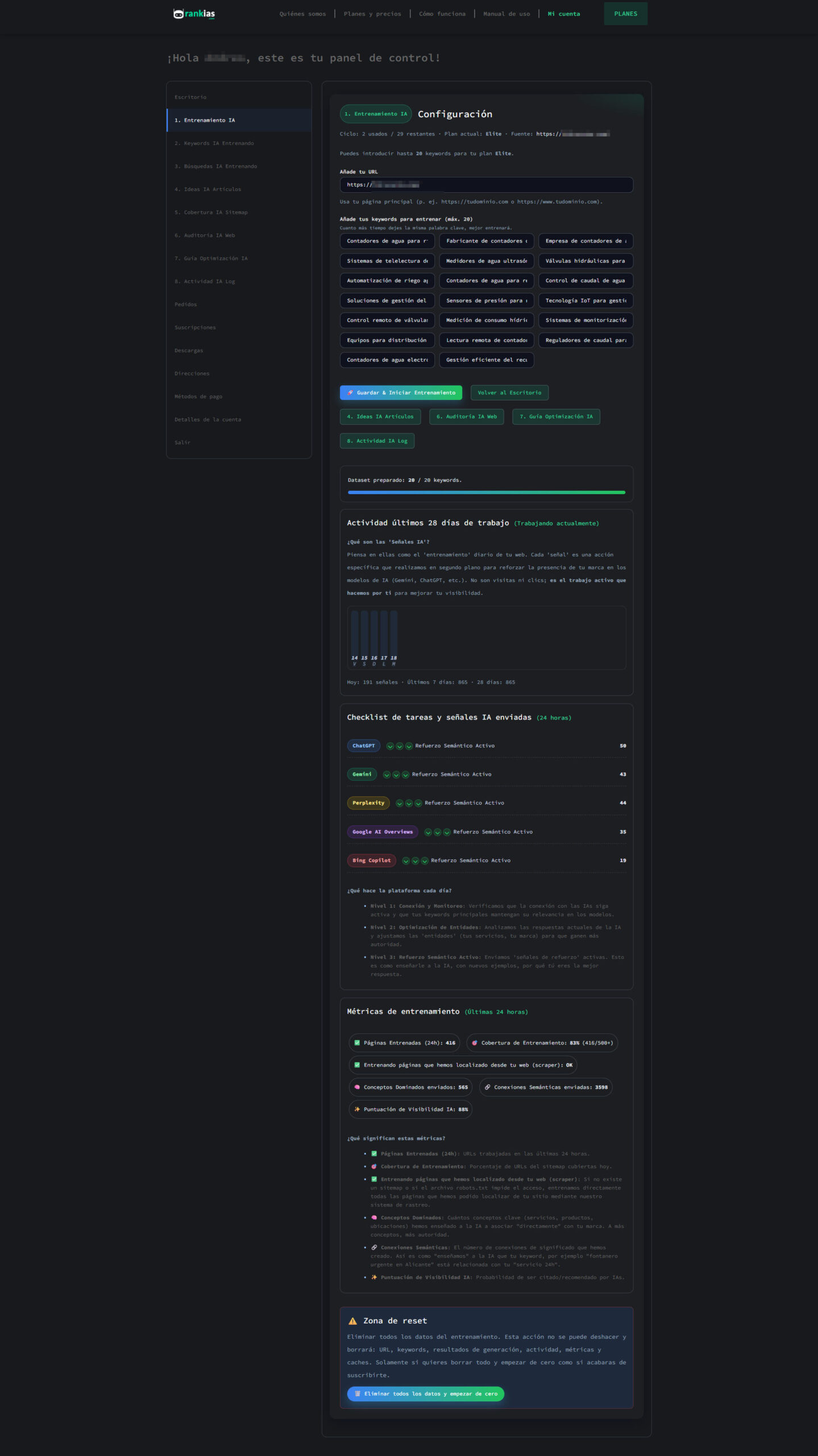Click 'Eliminar todos los datos y empezar de cero'
Screen dimensions: 818x1456
[x=425, y=1393]
